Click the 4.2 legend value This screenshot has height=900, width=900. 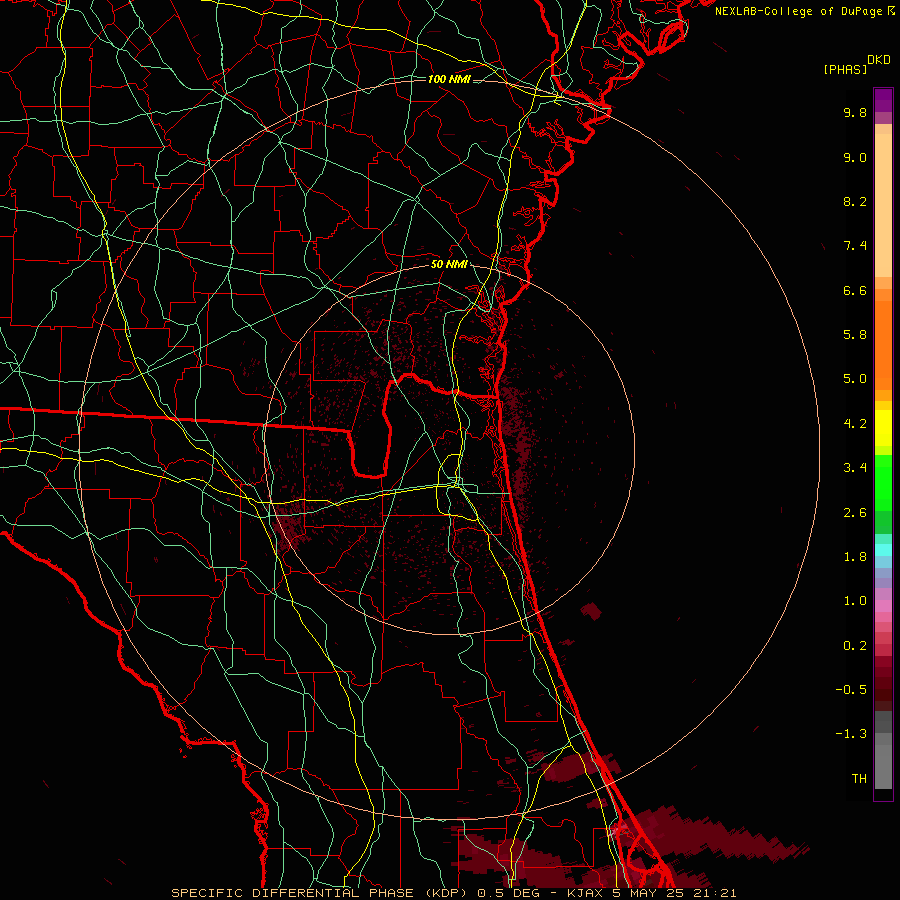pyautogui.click(x=855, y=424)
